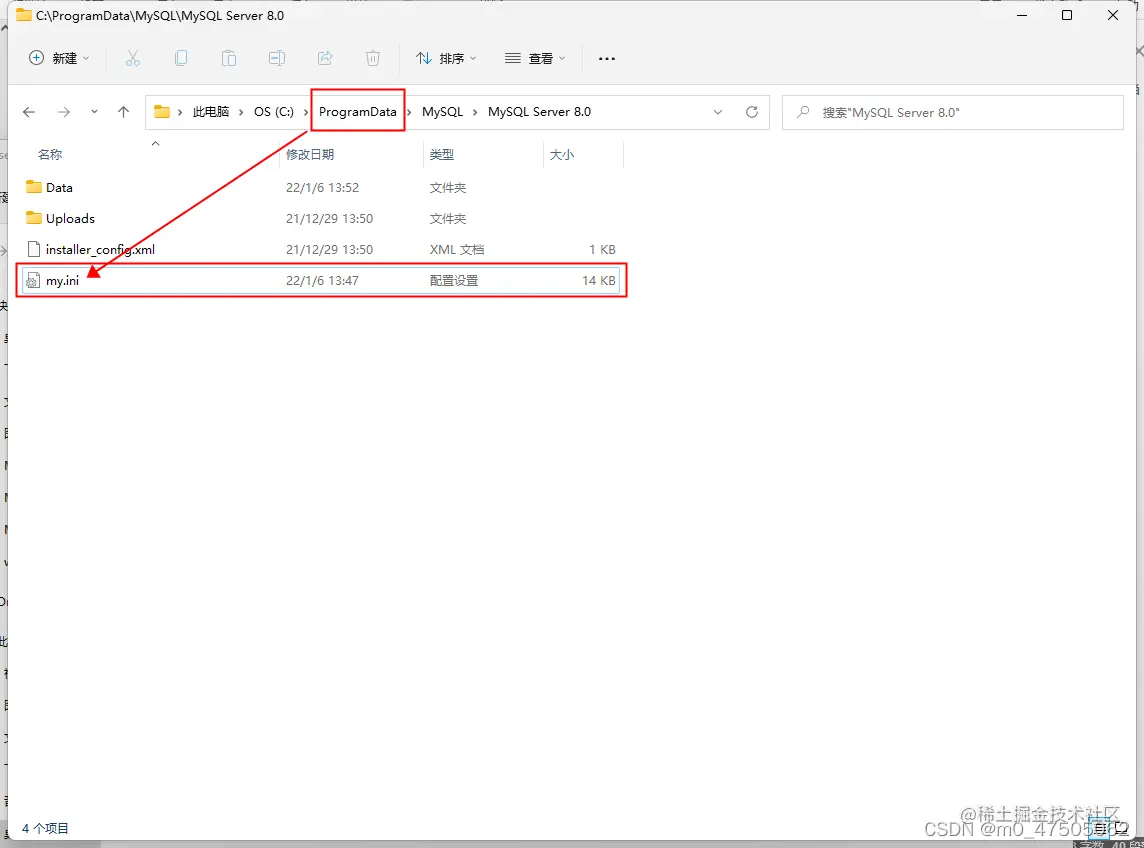The height and width of the screenshot is (848, 1144).
Task: Click Data folder date 22/1/6 13:52
Action: pyautogui.click(x=322, y=188)
